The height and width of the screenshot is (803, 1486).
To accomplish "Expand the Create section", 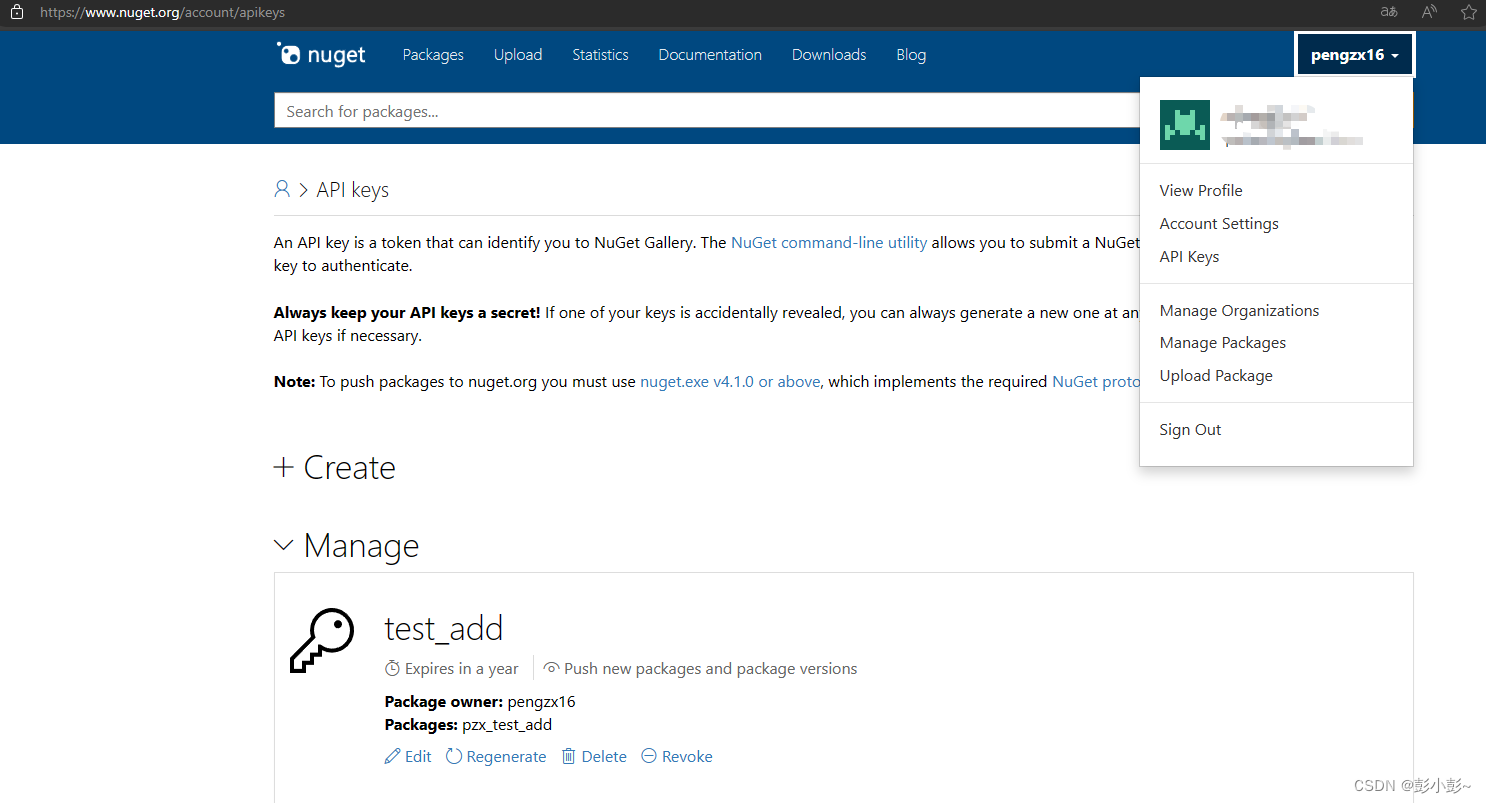I will click(335, 467).
